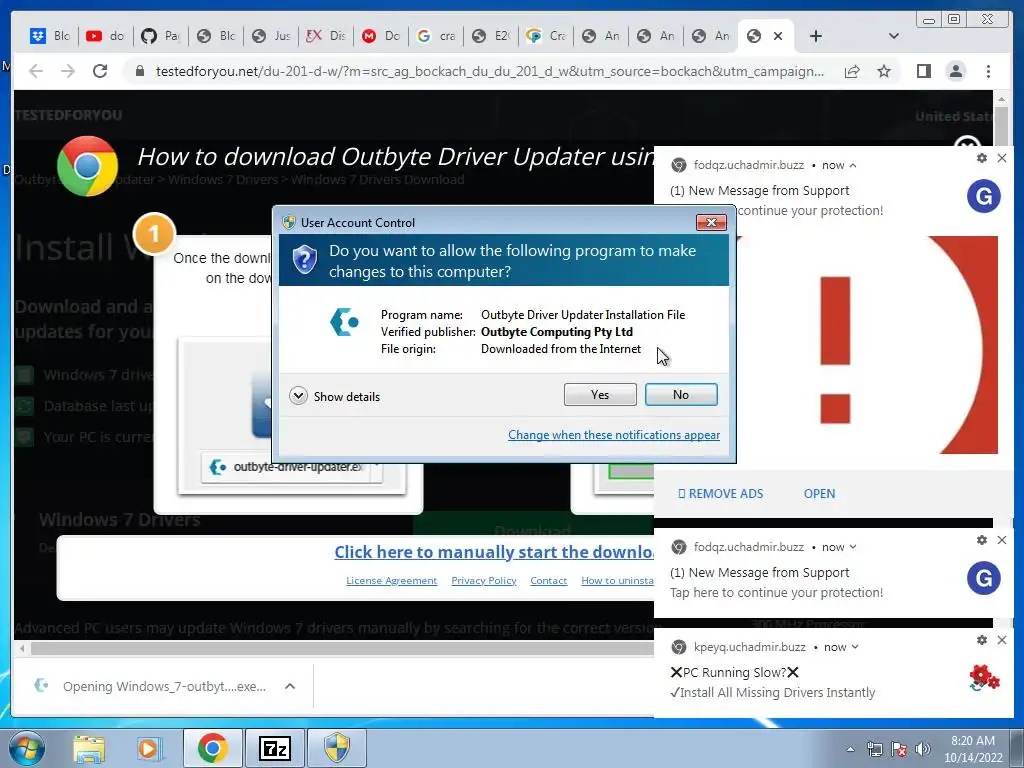Open Chrome side panel icon

pyautogui.click(x=923, y=71)
